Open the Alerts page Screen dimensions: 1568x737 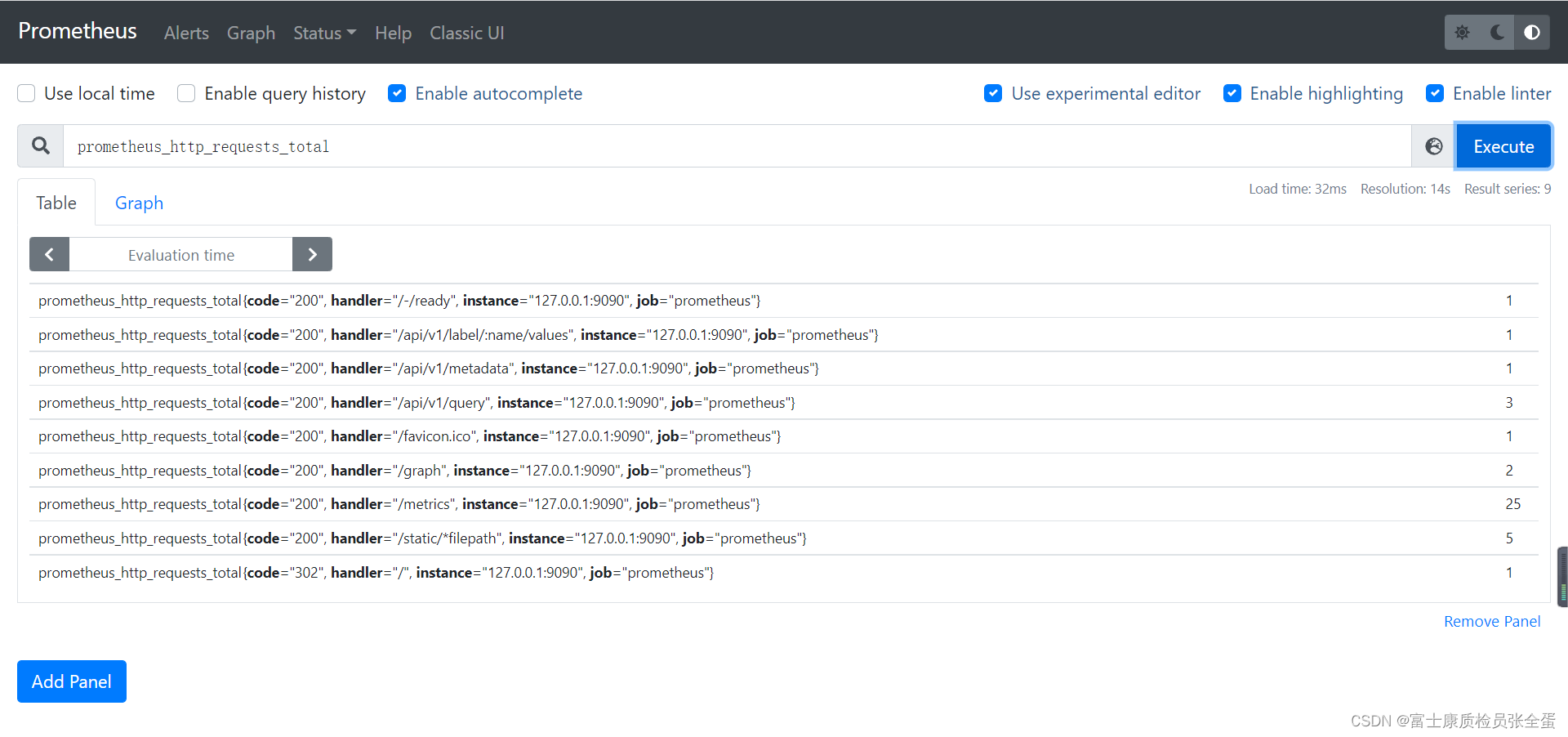click(x=186, y=33)
